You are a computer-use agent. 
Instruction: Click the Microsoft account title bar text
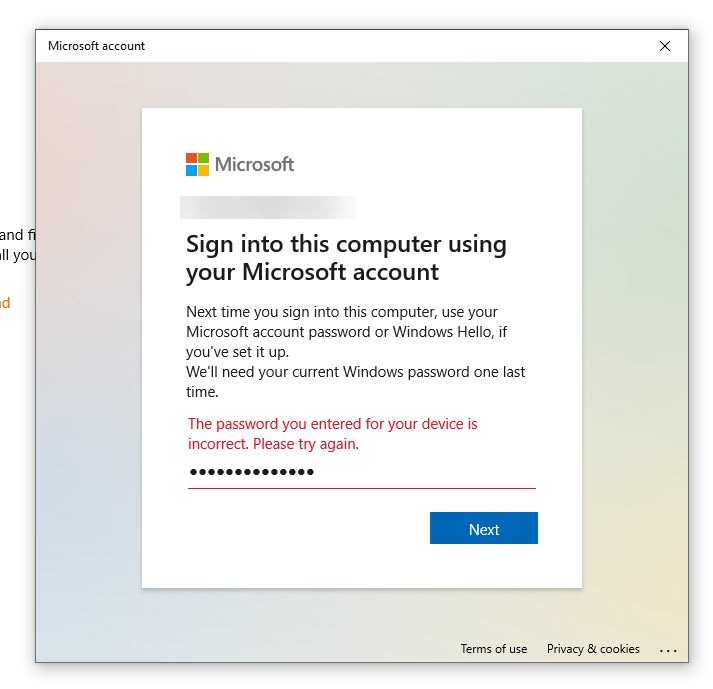96,46
